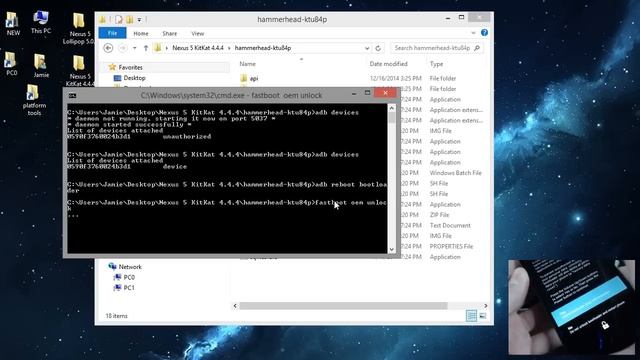Open the View ribbon tab

point(198,33)
